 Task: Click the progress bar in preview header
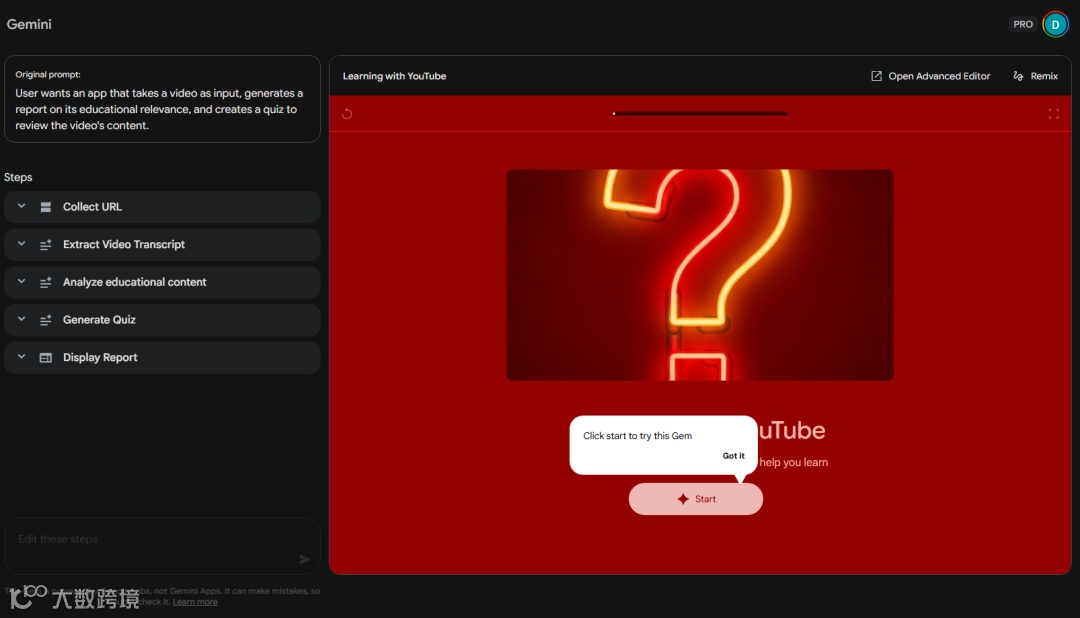pyautogui.click(x=700, y=114)
